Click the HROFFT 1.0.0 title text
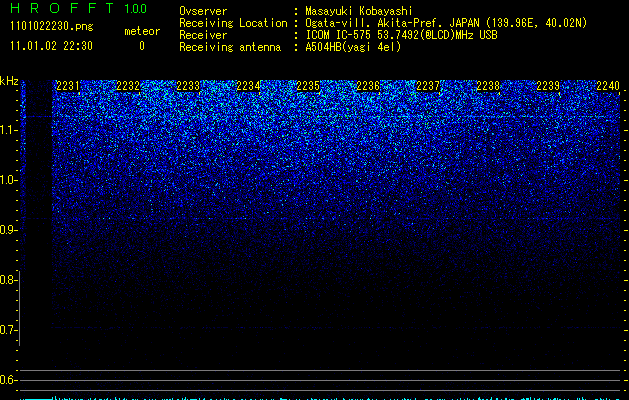This screenshot has width=629, height=400. pyautogui.click(x=79, y=8)
